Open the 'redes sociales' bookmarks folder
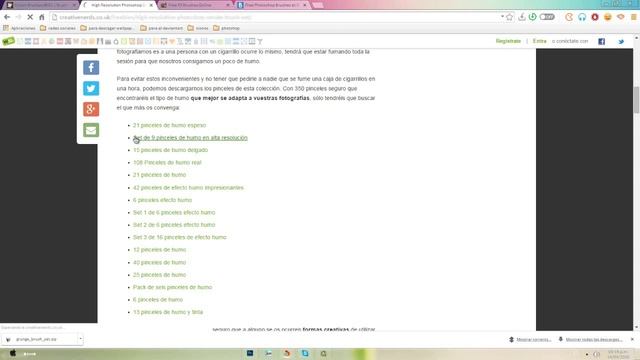Viewport: 640px width, 360px height. [x=58, y=28]
